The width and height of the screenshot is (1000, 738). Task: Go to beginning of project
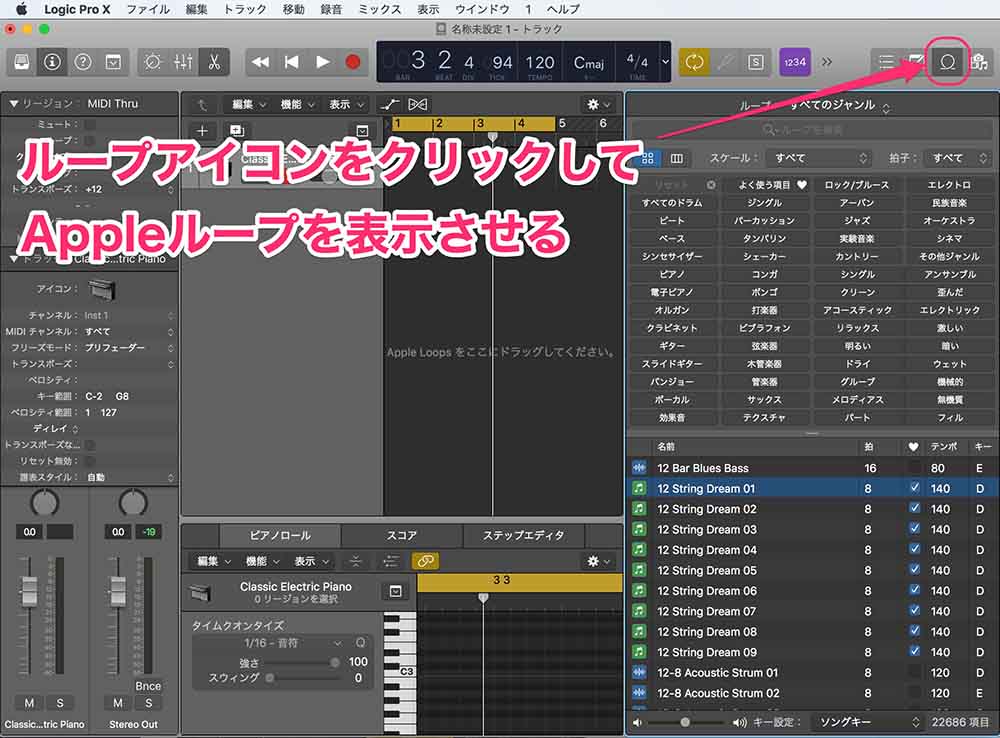coord(291,62)
